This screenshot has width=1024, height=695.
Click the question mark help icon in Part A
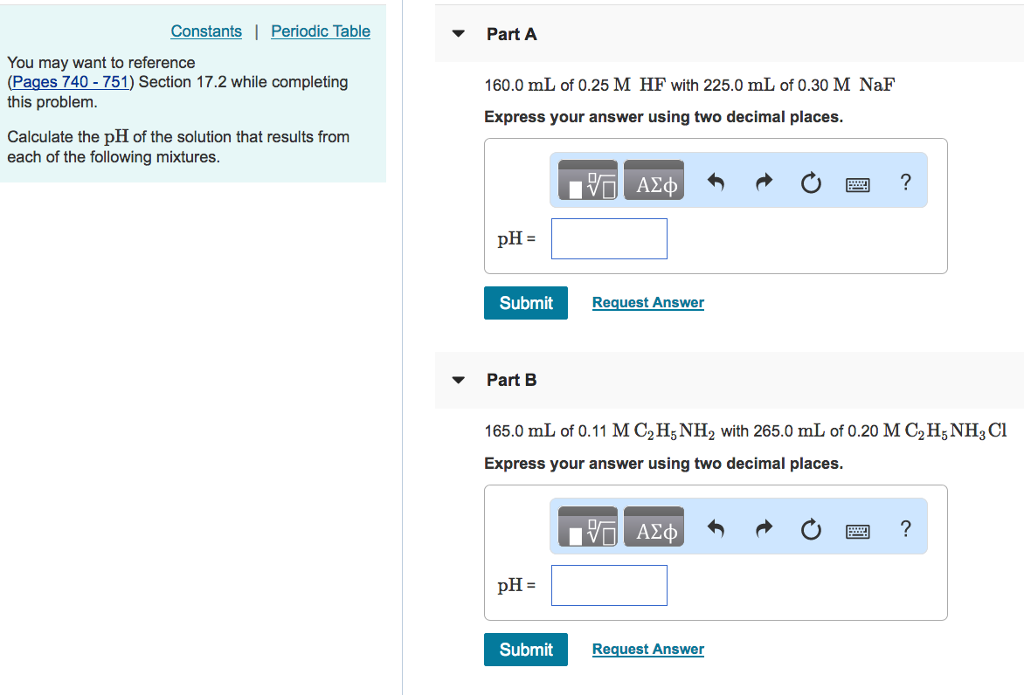pos(905,182)
